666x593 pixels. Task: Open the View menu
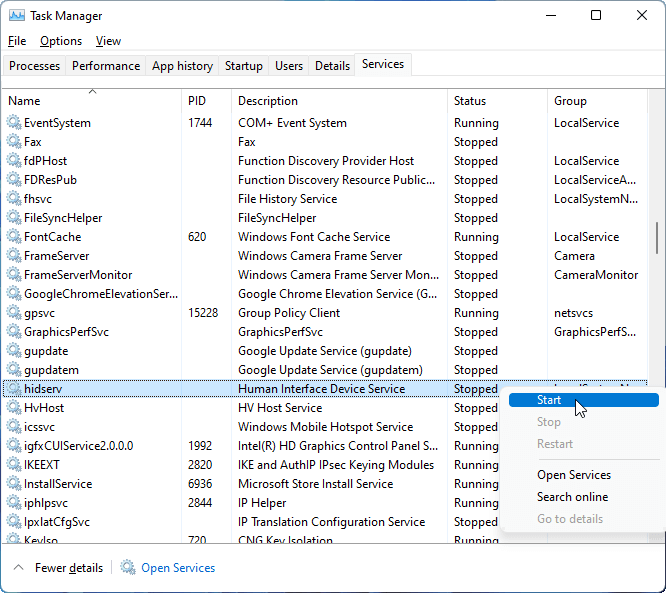108,41
